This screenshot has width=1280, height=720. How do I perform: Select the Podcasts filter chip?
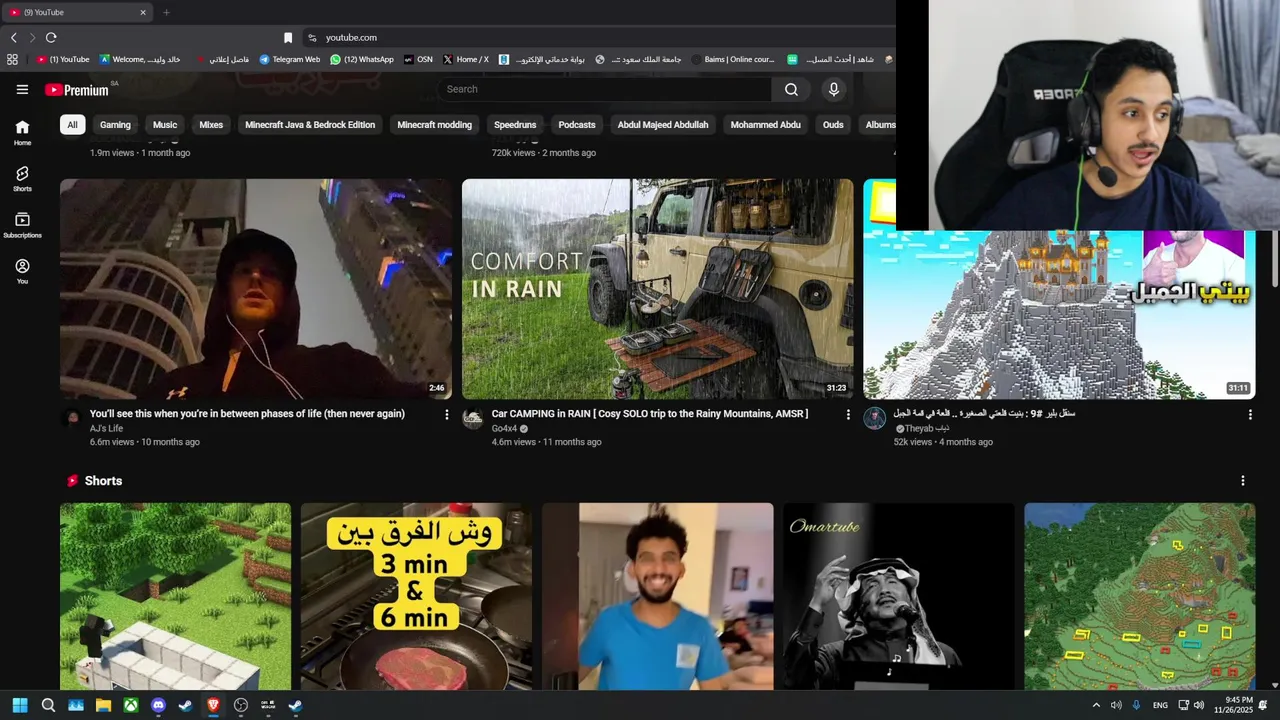(577, 125)
